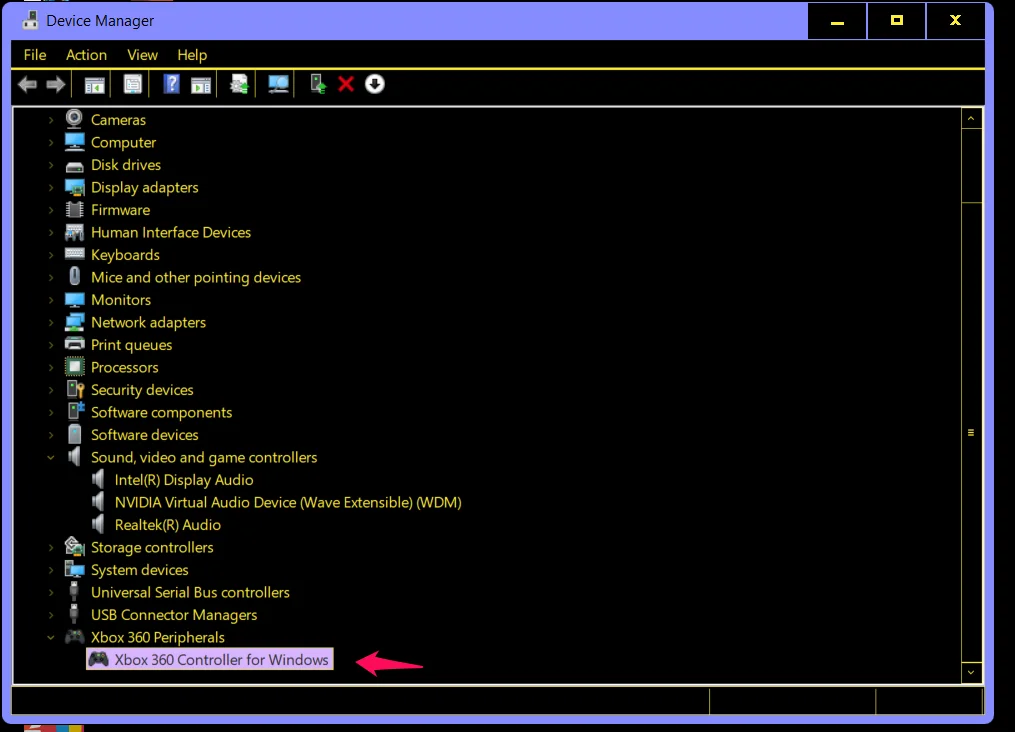Screen dimensions: 1015x732
Task: Click the Computer monitor icon in tree
Action: pos(74,142)
